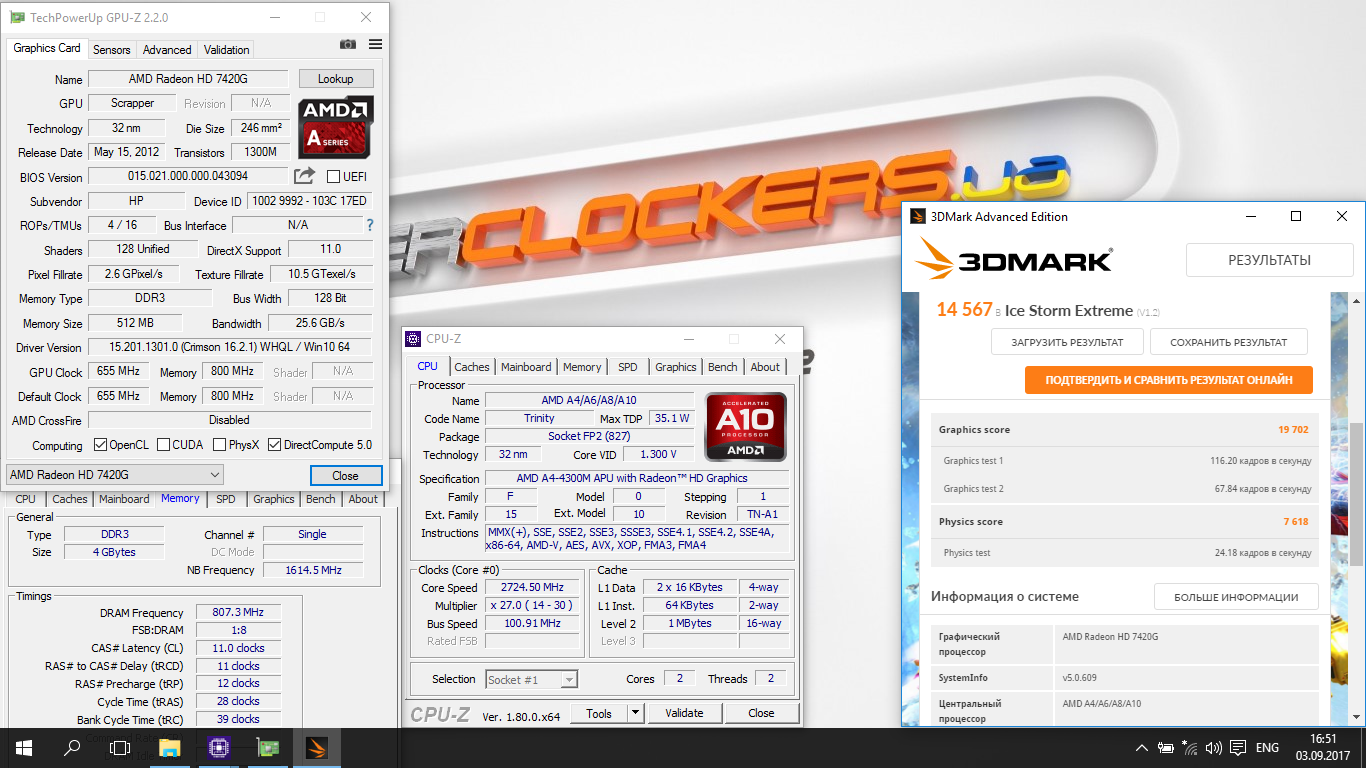This screenshot has height=768, width=1366.
Task: Click the orange compare result online button
Action: pos(1169,380)
